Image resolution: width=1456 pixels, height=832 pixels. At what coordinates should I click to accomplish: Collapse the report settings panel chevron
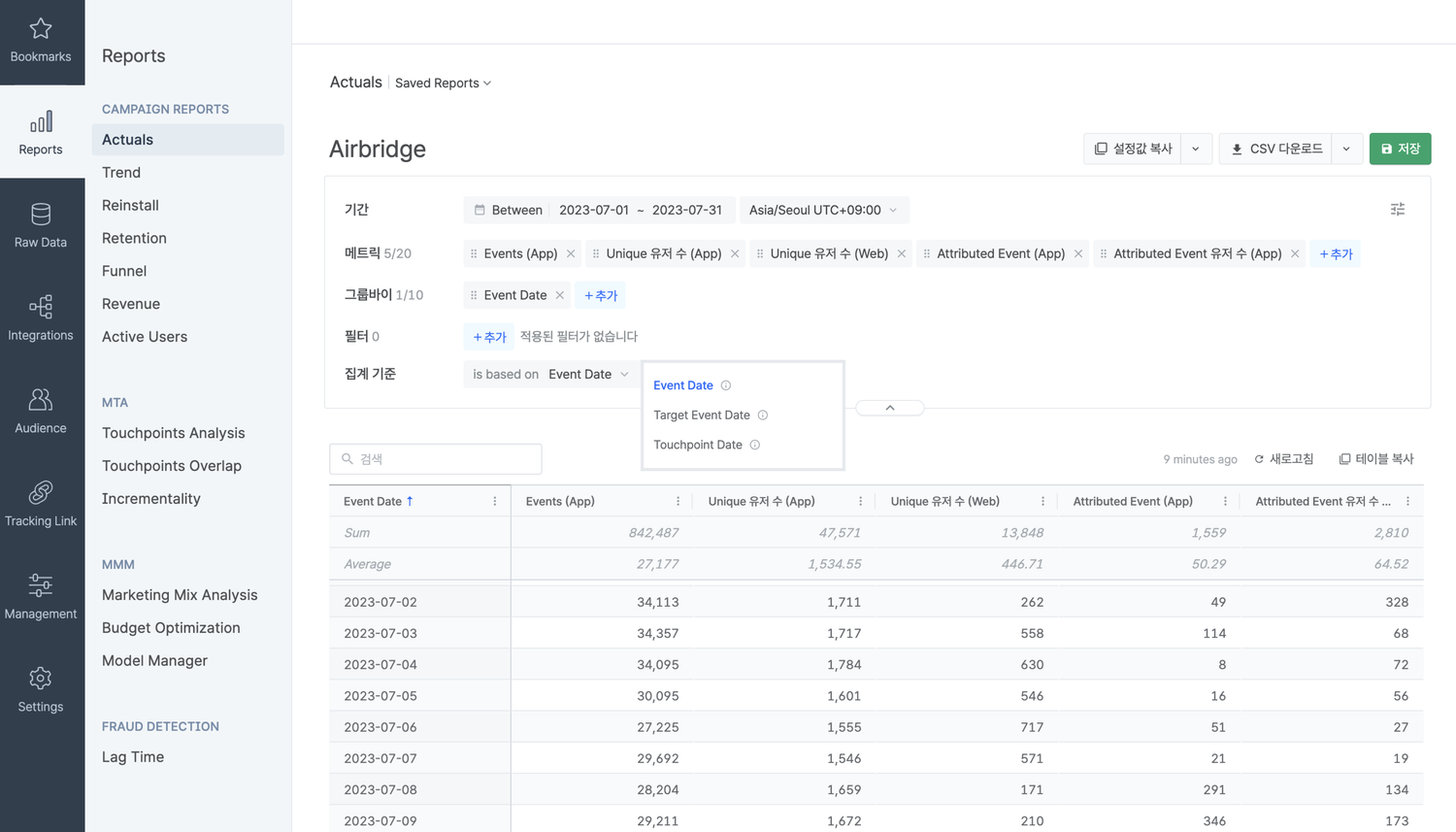890,408
